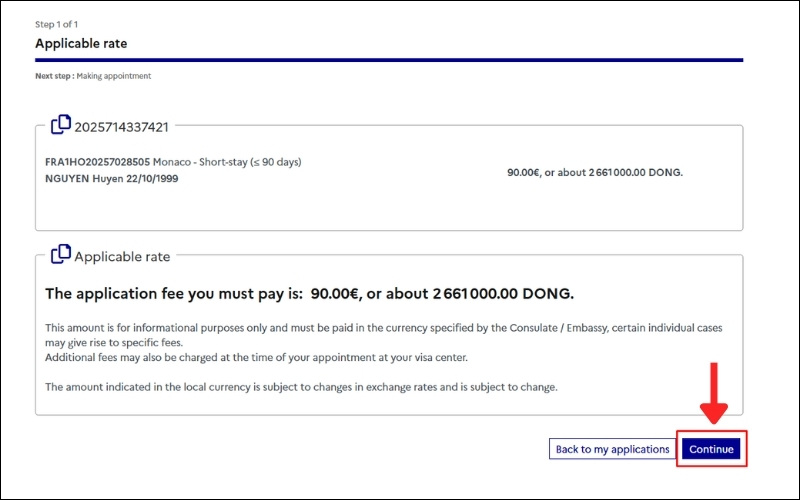Click the blue step progress bar
Viewport: 800px width, 500px height.
pos(389,60)
